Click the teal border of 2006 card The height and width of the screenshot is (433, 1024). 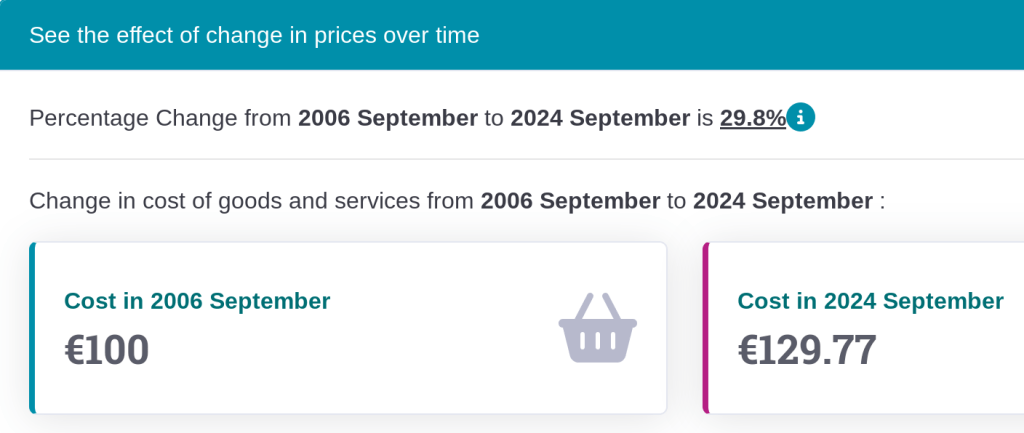32,328
